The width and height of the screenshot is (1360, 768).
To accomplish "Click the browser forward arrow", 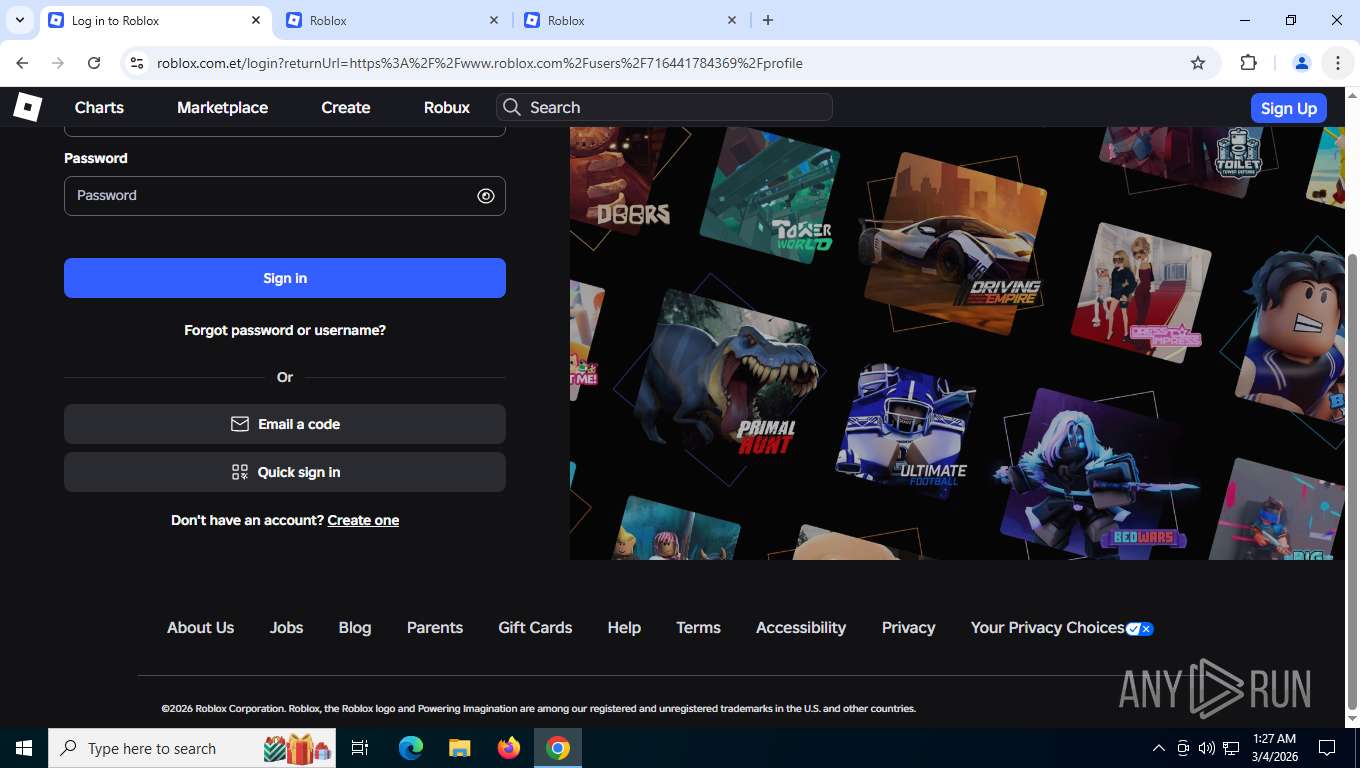I will tap(58, 63).
